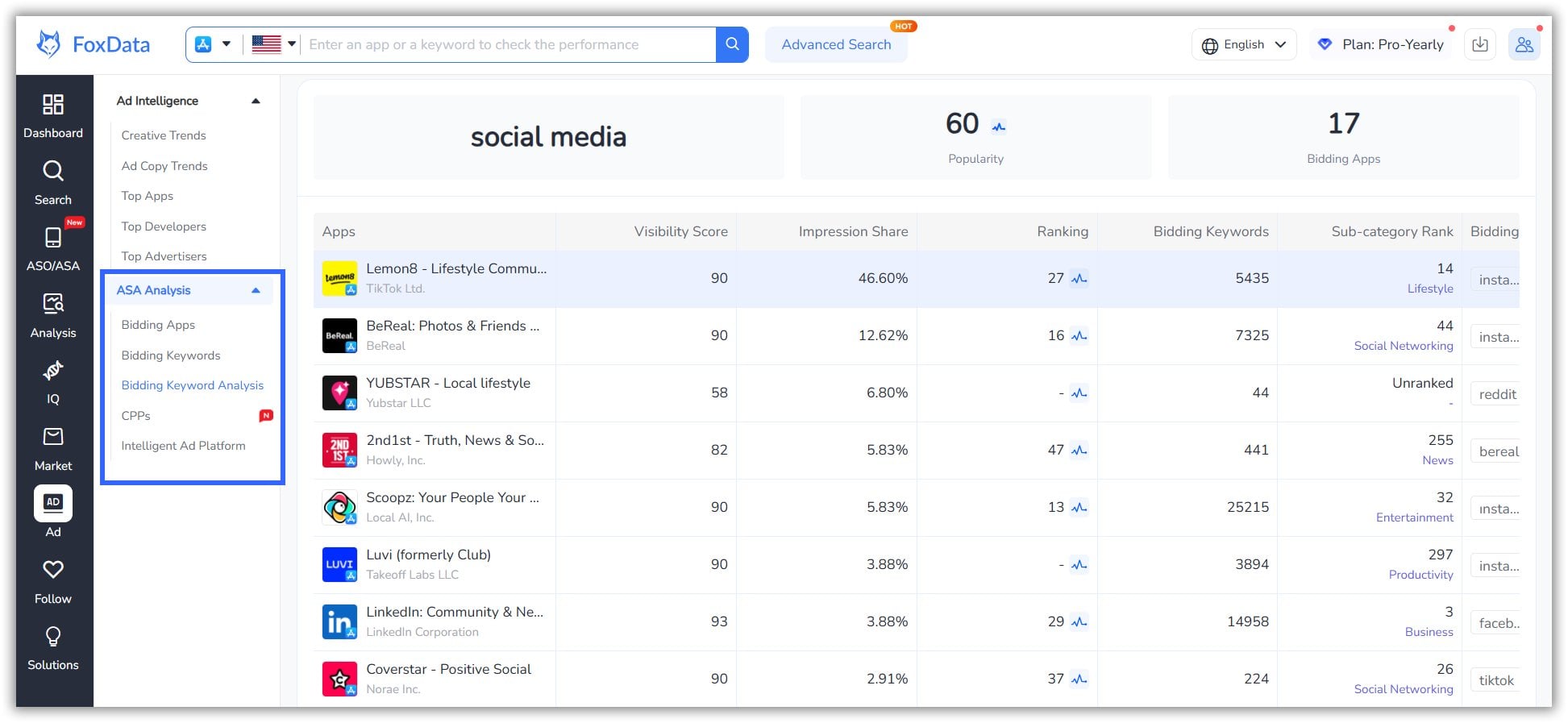Select the Ad sidebar icon
This screenshot has height=723, width=1568.
click(x=53, y=504)
